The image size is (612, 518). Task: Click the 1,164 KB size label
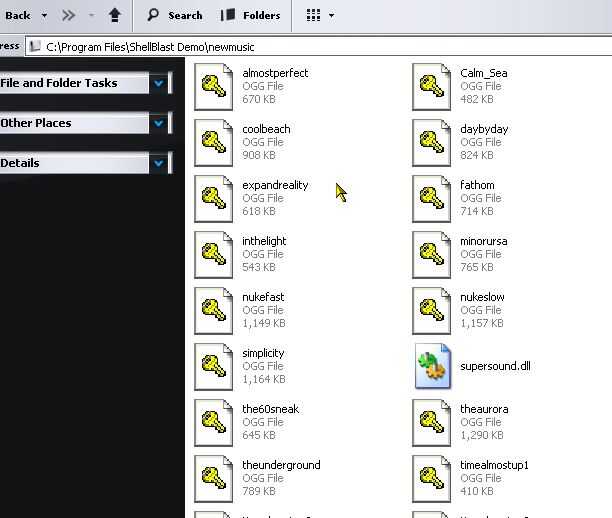(264, 379)
